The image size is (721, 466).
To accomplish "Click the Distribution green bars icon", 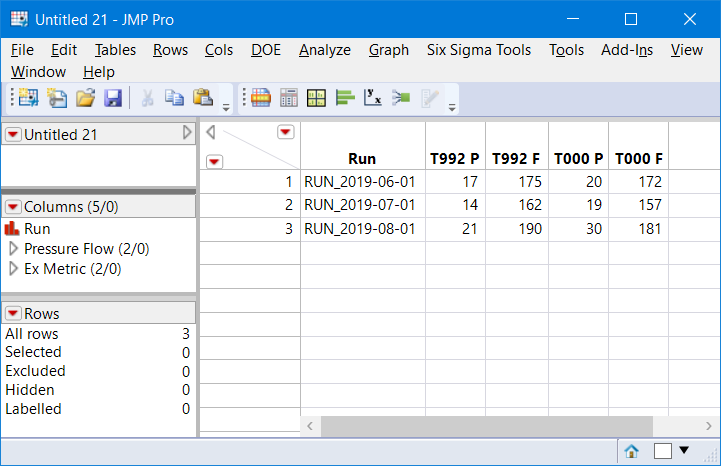I will tap(345, 98).
